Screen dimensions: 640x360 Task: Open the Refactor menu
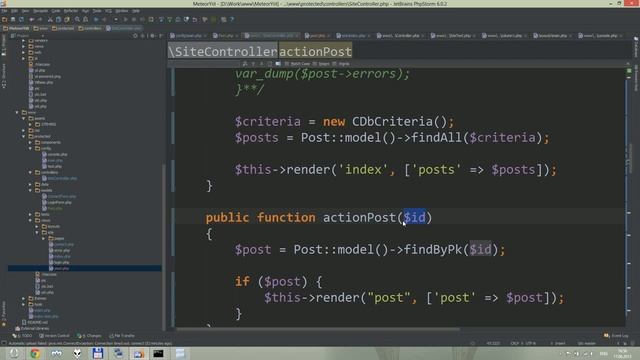coord(71,11)
